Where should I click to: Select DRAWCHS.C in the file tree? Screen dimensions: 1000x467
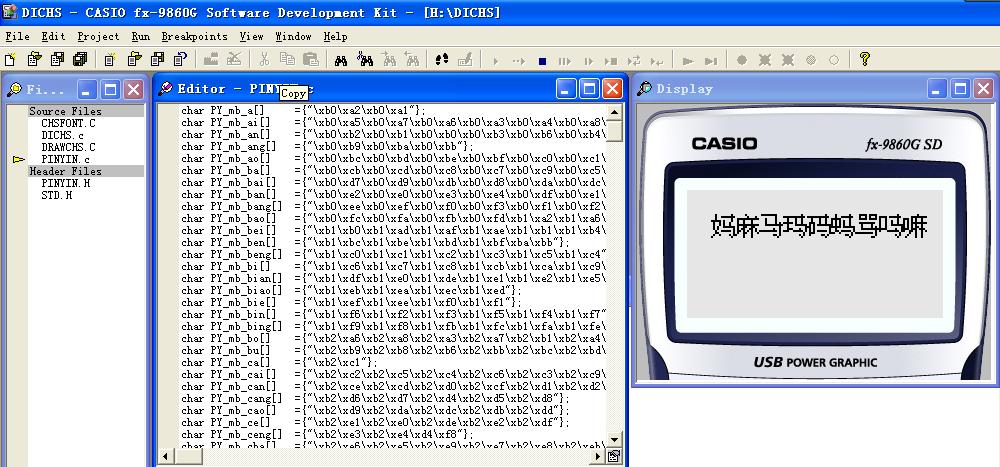pyautogui.click(x=68, y=147)
